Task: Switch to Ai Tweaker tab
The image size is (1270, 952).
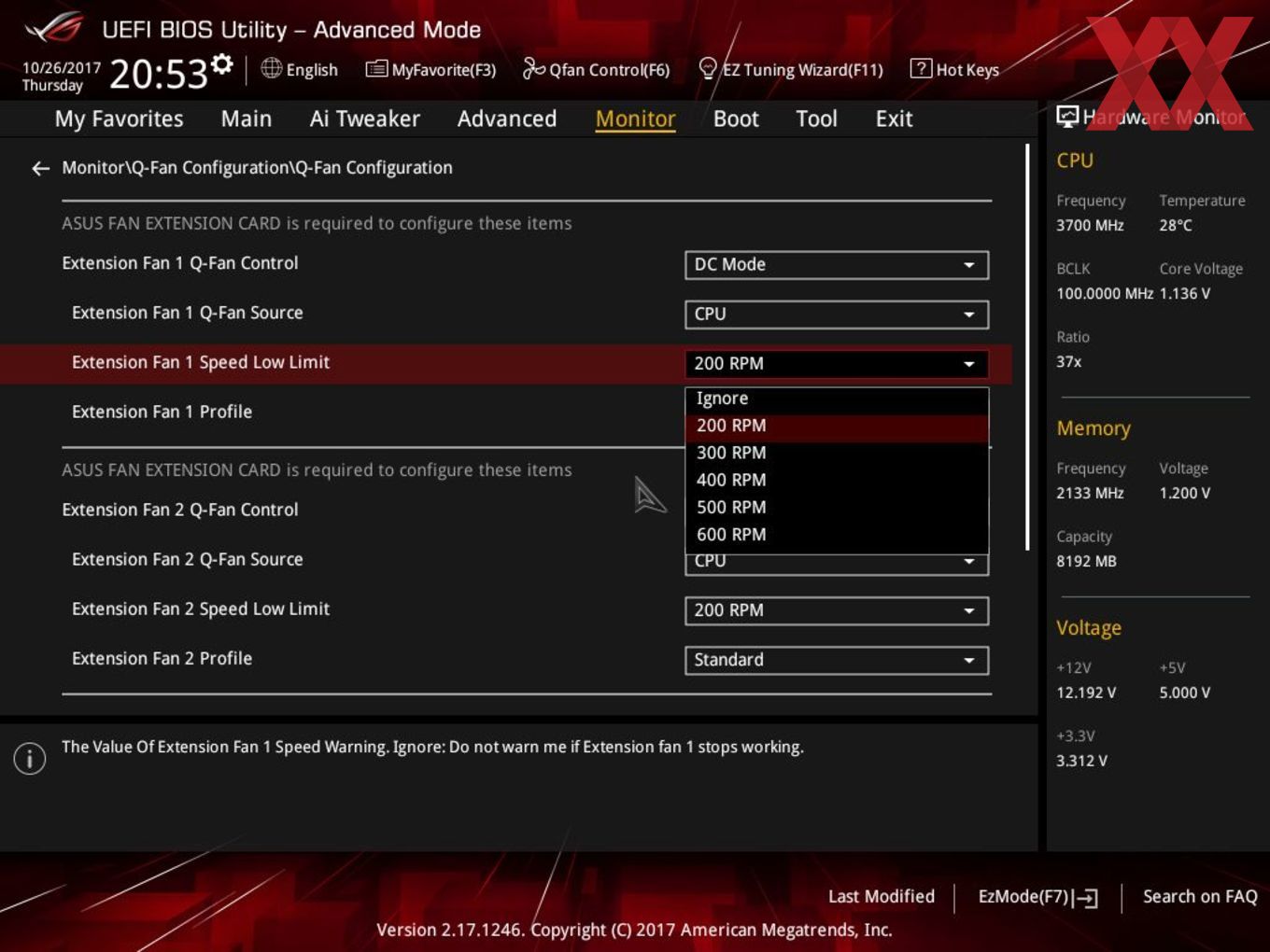Action: 364,119
